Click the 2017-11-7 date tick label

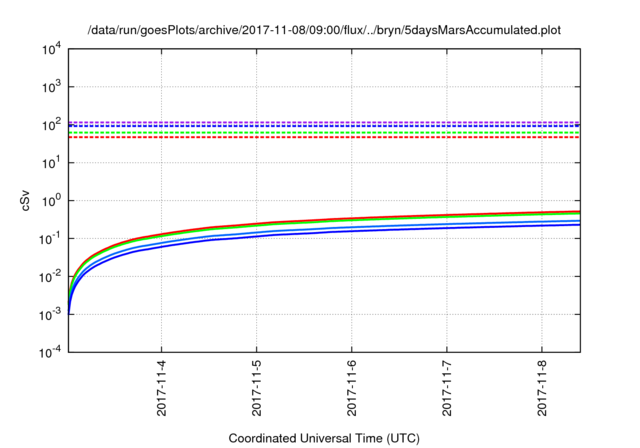[447, 388]
